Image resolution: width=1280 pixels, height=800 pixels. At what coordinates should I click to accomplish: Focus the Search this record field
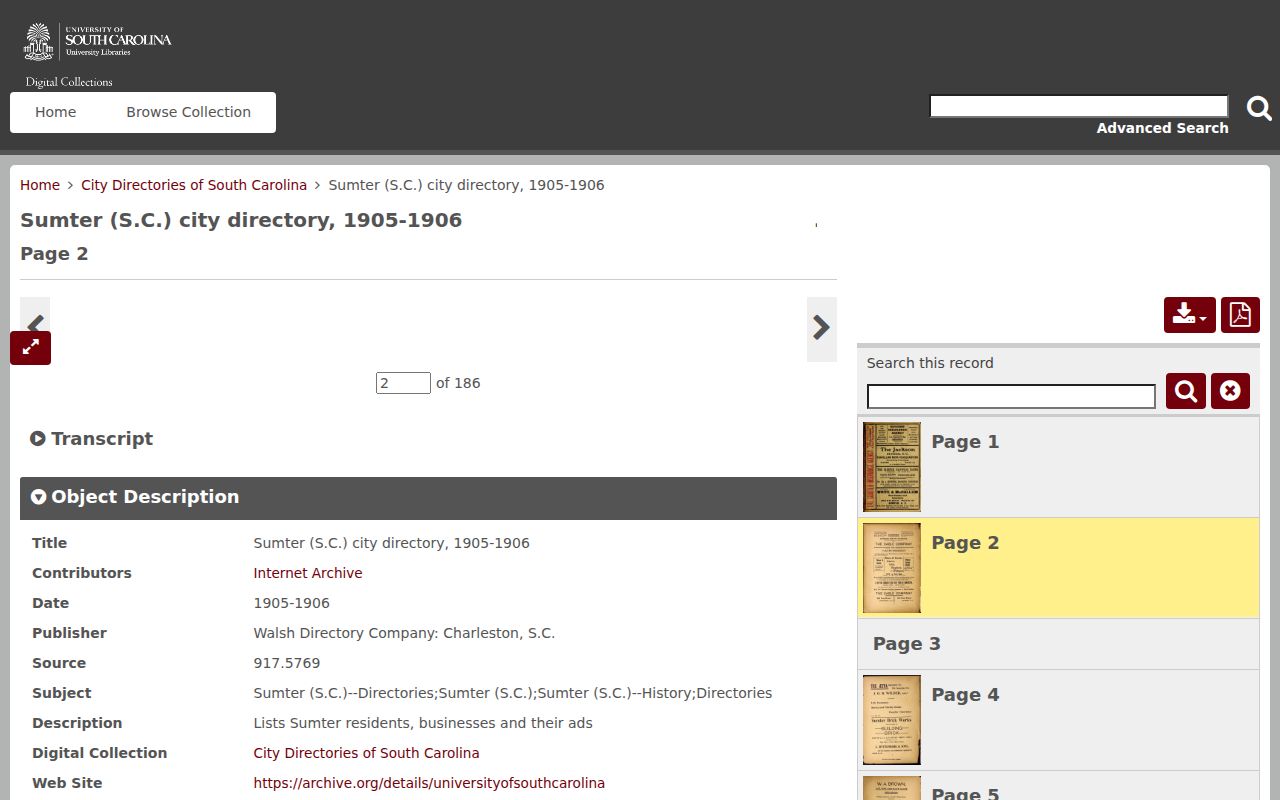click(x=1011, y=397)
